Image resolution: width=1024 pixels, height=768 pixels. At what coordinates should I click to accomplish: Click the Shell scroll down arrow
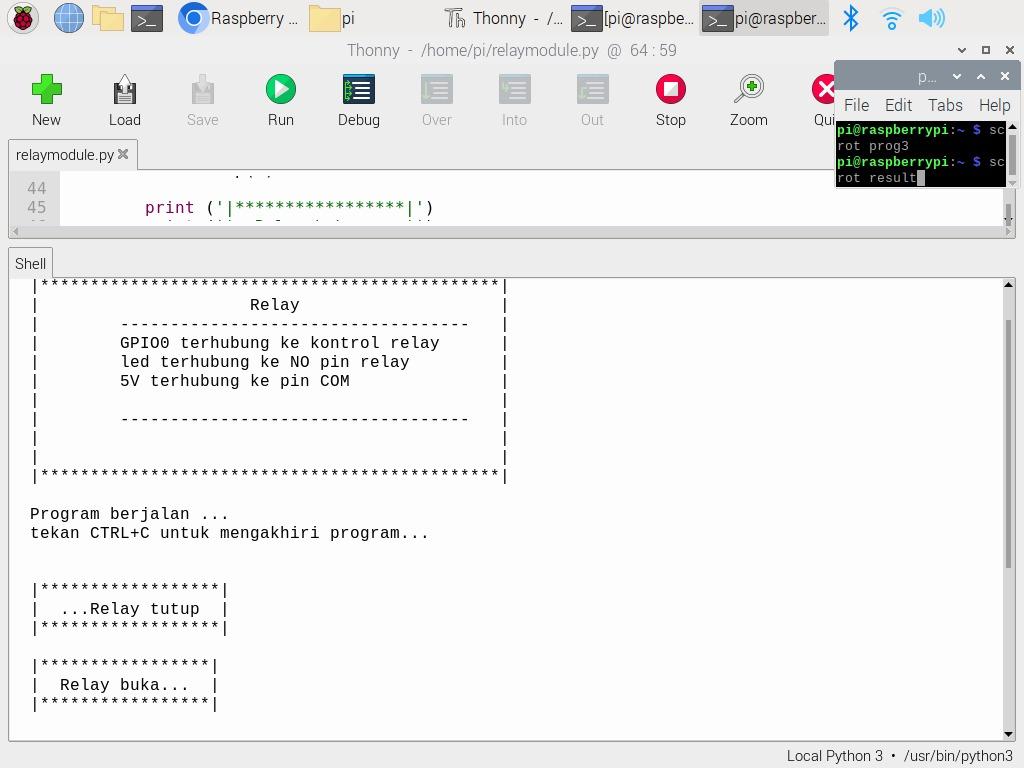[x=1008, y=734]
